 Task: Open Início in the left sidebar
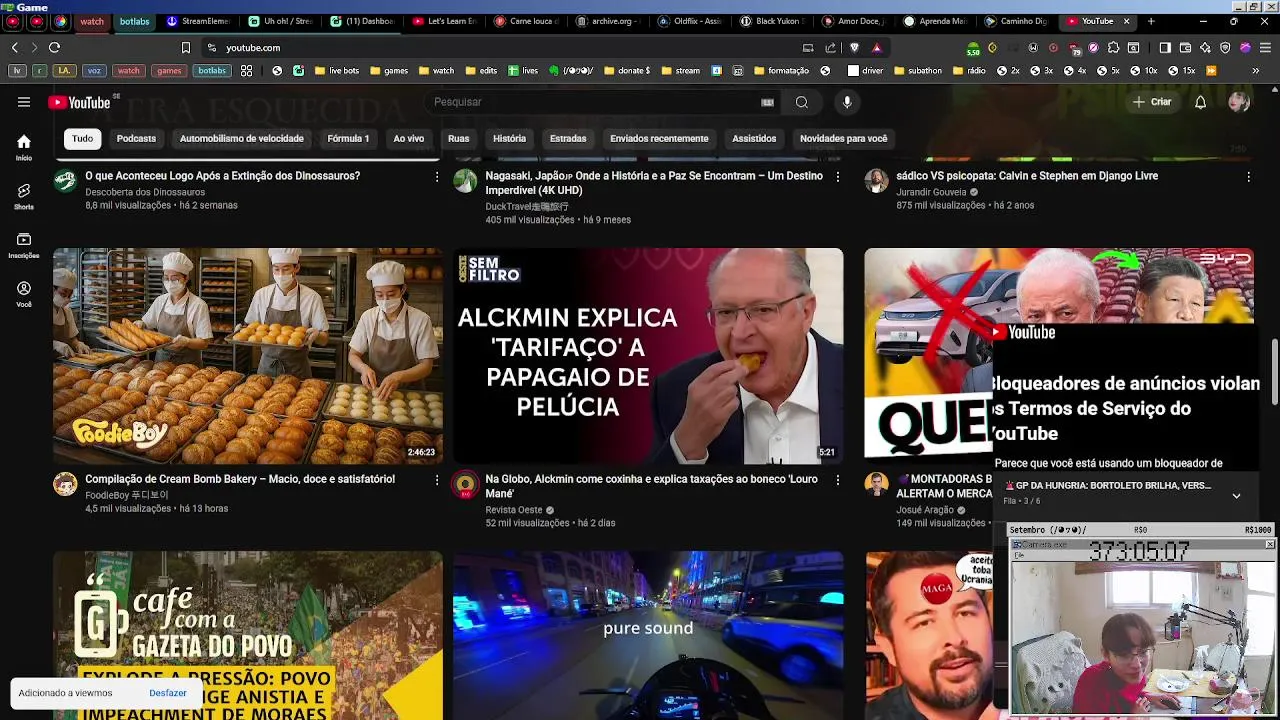(24, 147)
